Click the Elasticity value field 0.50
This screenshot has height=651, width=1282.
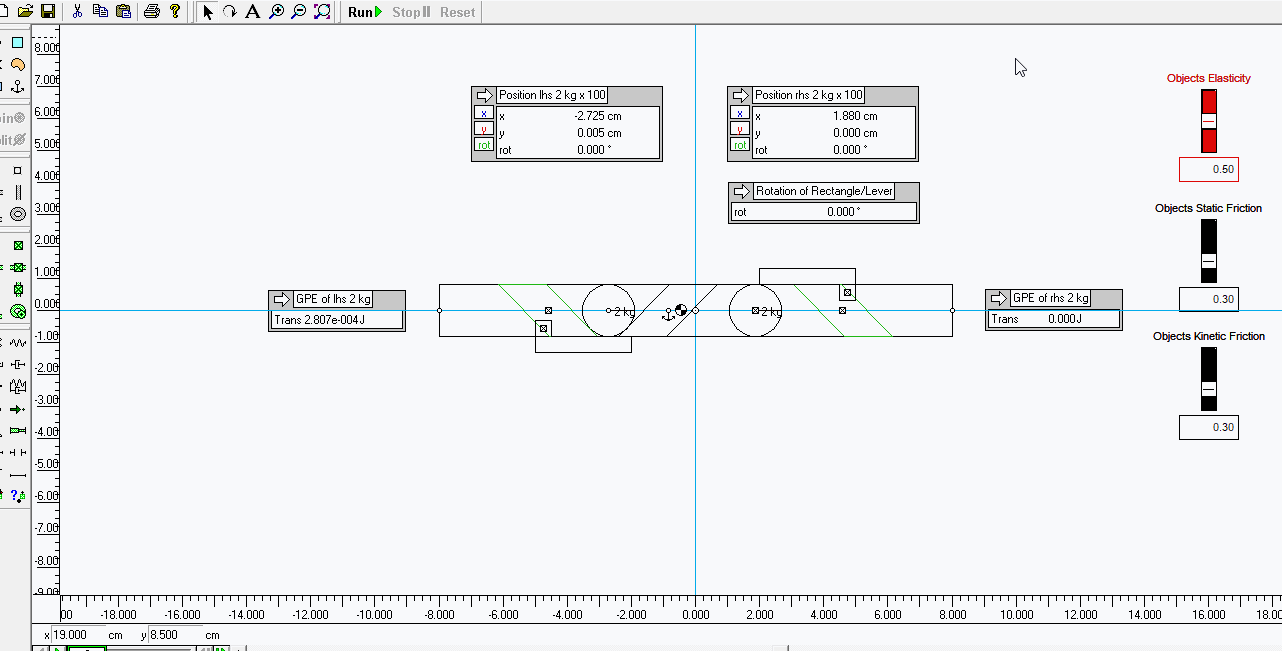point(1209,169)
